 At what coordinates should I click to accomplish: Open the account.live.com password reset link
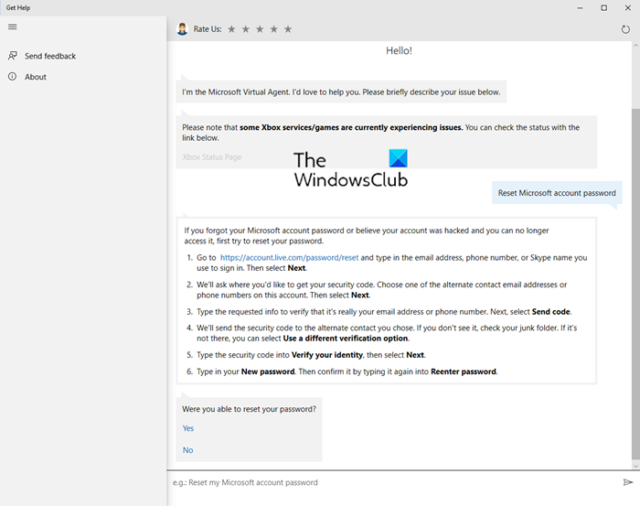pyautogui.click(x=289, y=257)
